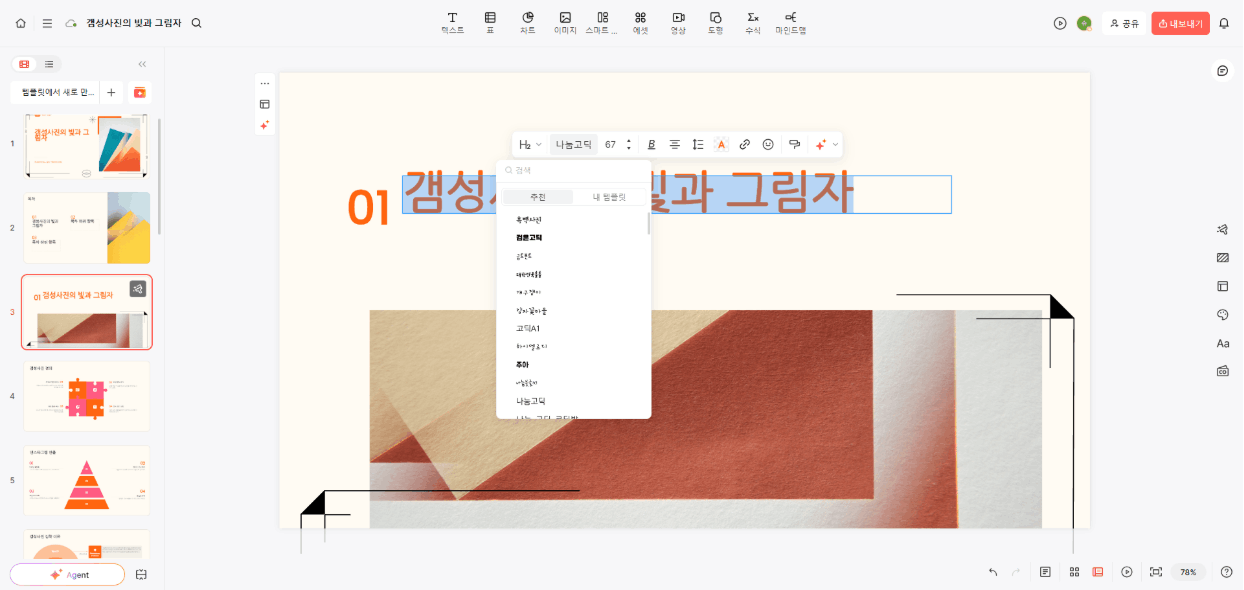
Task: Select slide 5 pyramid thumbnail
Action: (x=87, y=481)
